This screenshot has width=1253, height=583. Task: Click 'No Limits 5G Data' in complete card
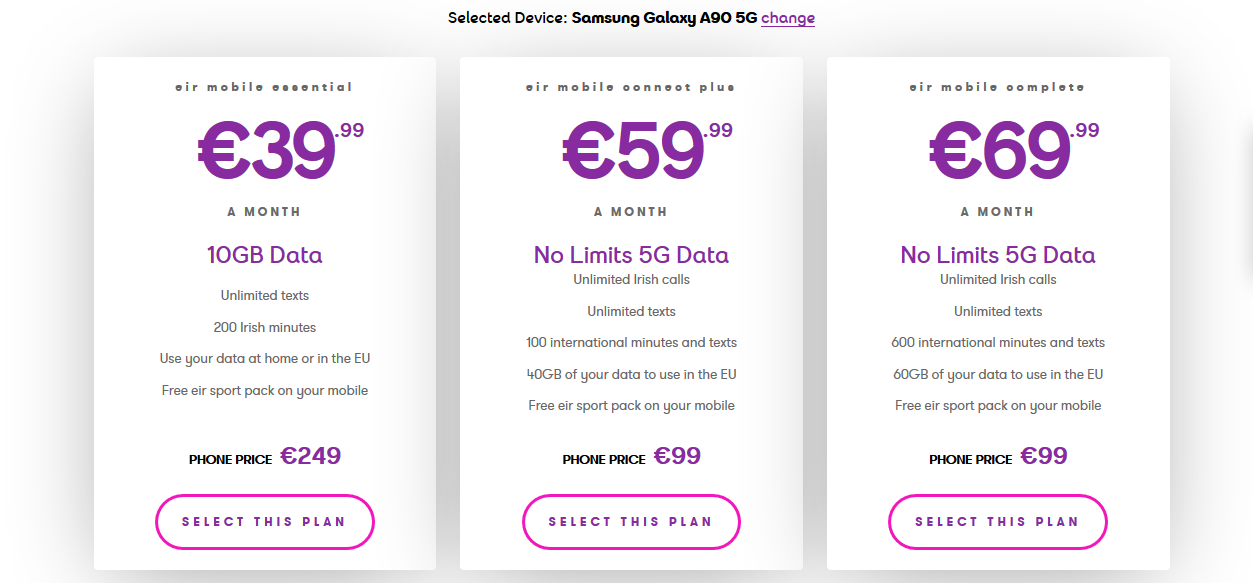[998, 255]
